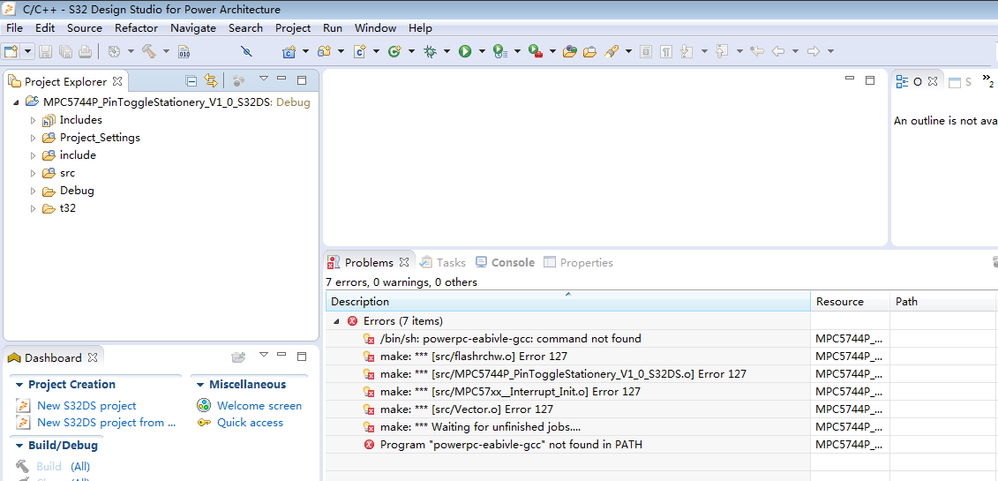998x481 pixels.
Task: Toggle the skip all breakpoints icon
Action: tap(247, 52)
